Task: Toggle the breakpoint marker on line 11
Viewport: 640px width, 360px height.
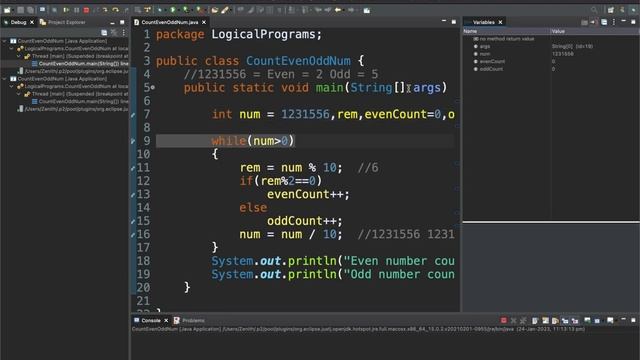Action: click(133, 168)
